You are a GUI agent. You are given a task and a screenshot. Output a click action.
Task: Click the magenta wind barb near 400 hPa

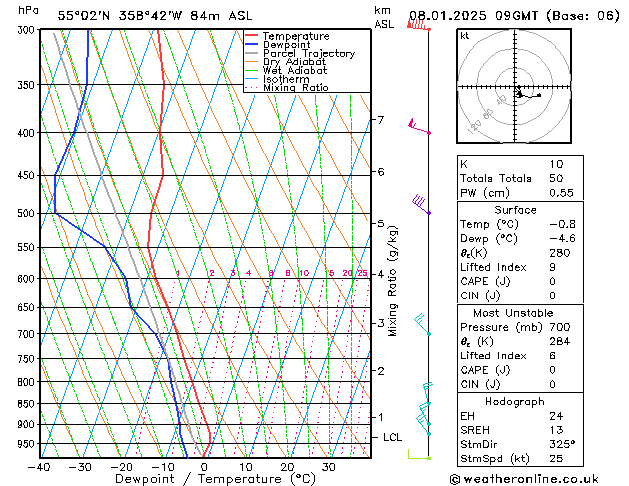point(419,126)
